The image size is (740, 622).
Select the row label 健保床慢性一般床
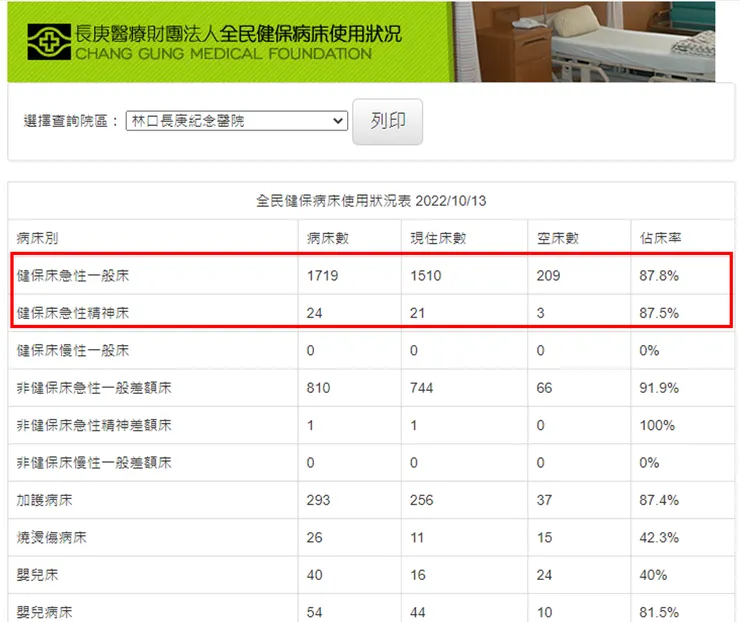(x=73, y=350)
